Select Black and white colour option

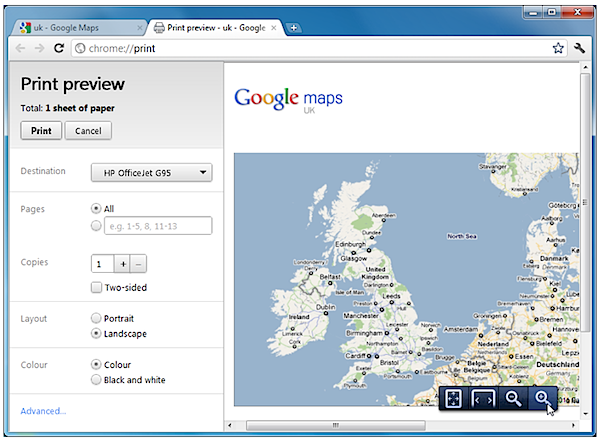[96, 380]
